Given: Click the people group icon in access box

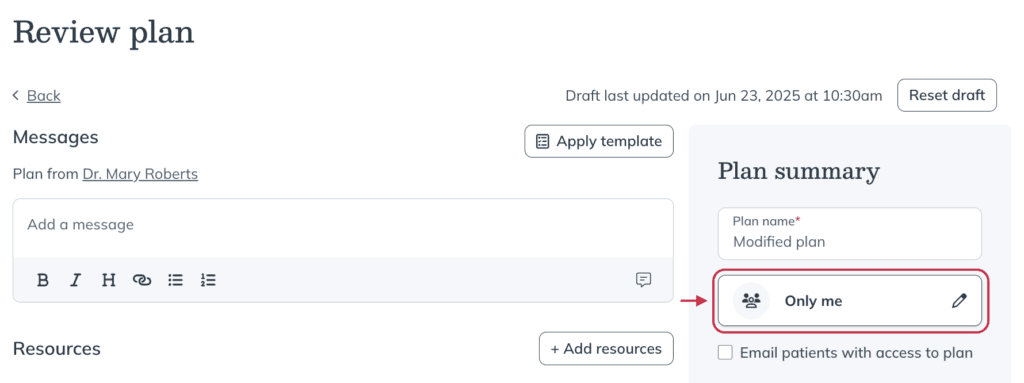Looking at the screenshot, I should (x=752, y=301).
